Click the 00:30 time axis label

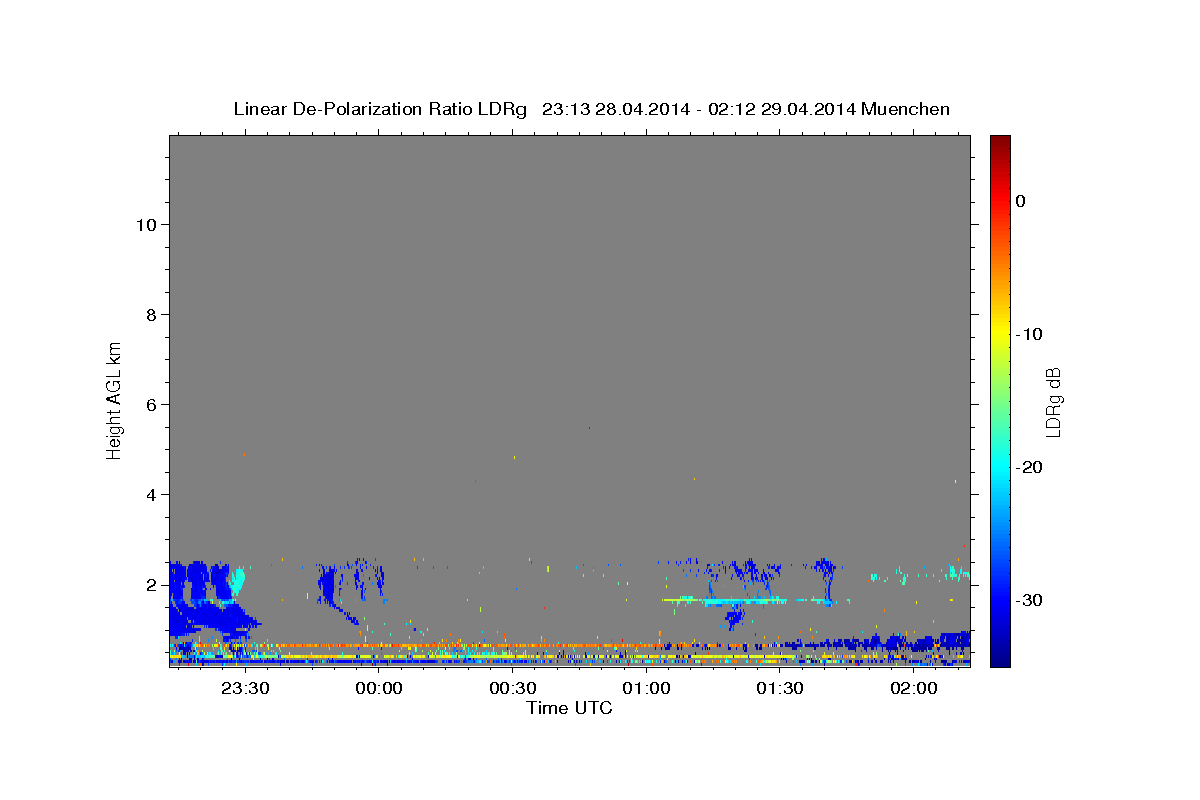pyautogui.click(x=513, y=688)
